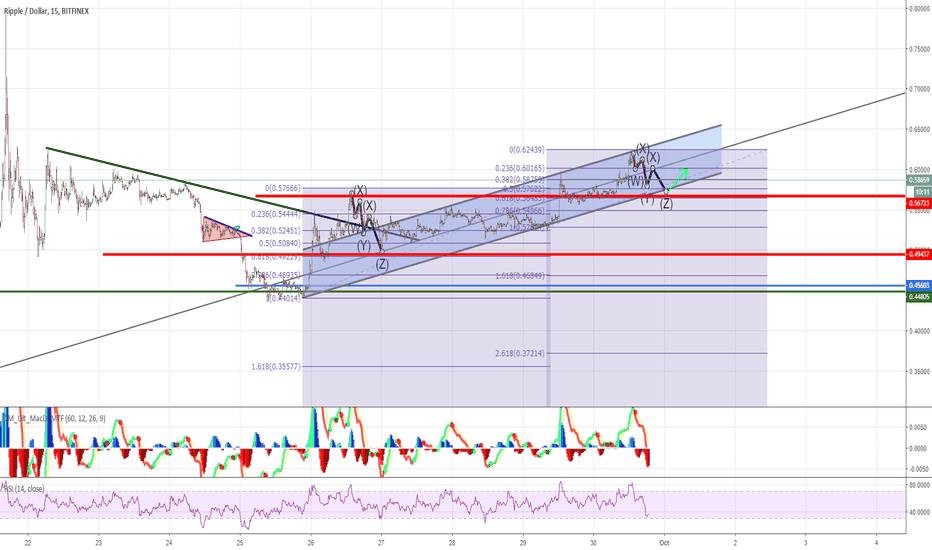Select the 0.786(0.54866) Fibonacci level label

(x=519, y=211)
